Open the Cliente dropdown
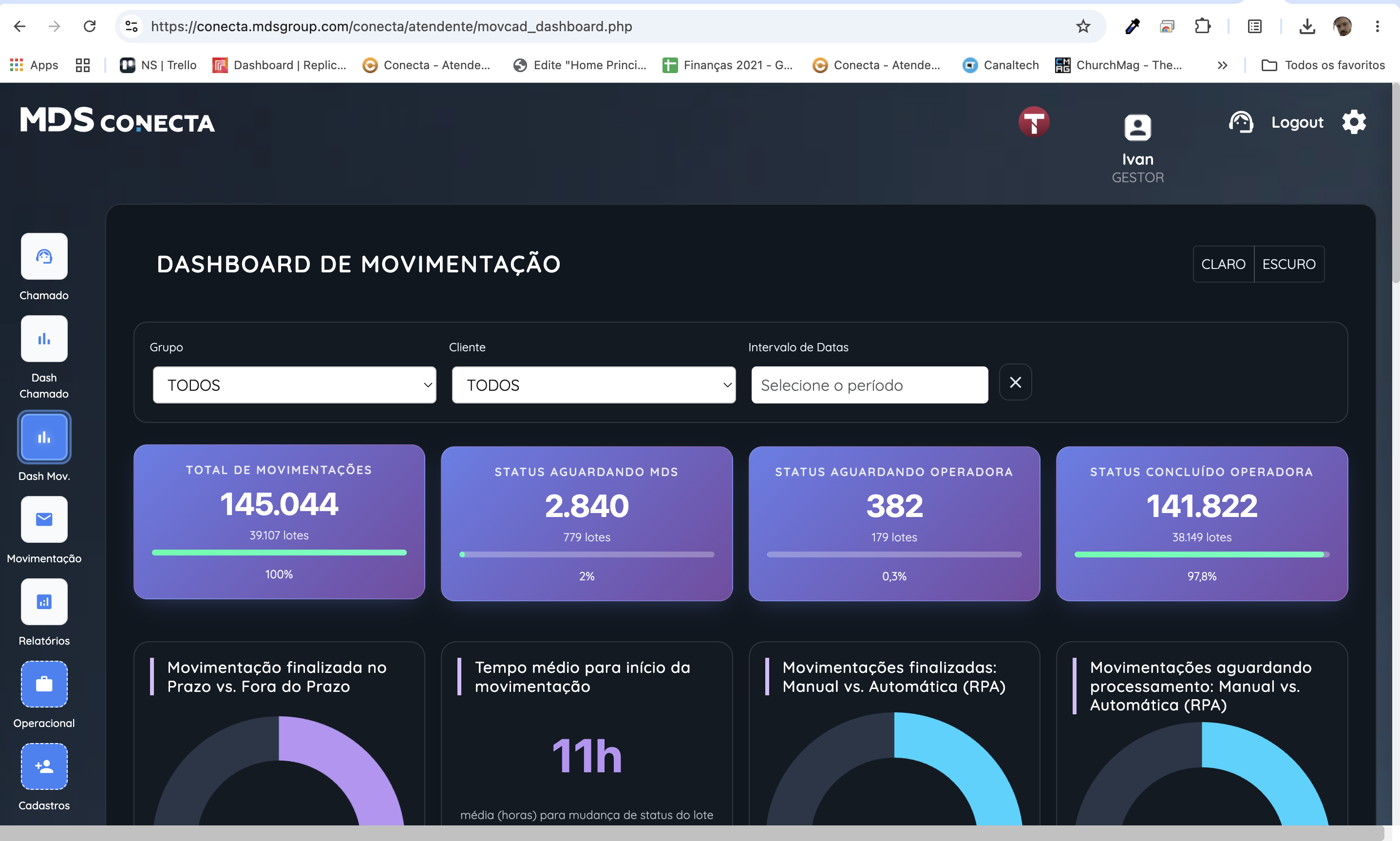The image size is (1400, 841). coord(594,385)
